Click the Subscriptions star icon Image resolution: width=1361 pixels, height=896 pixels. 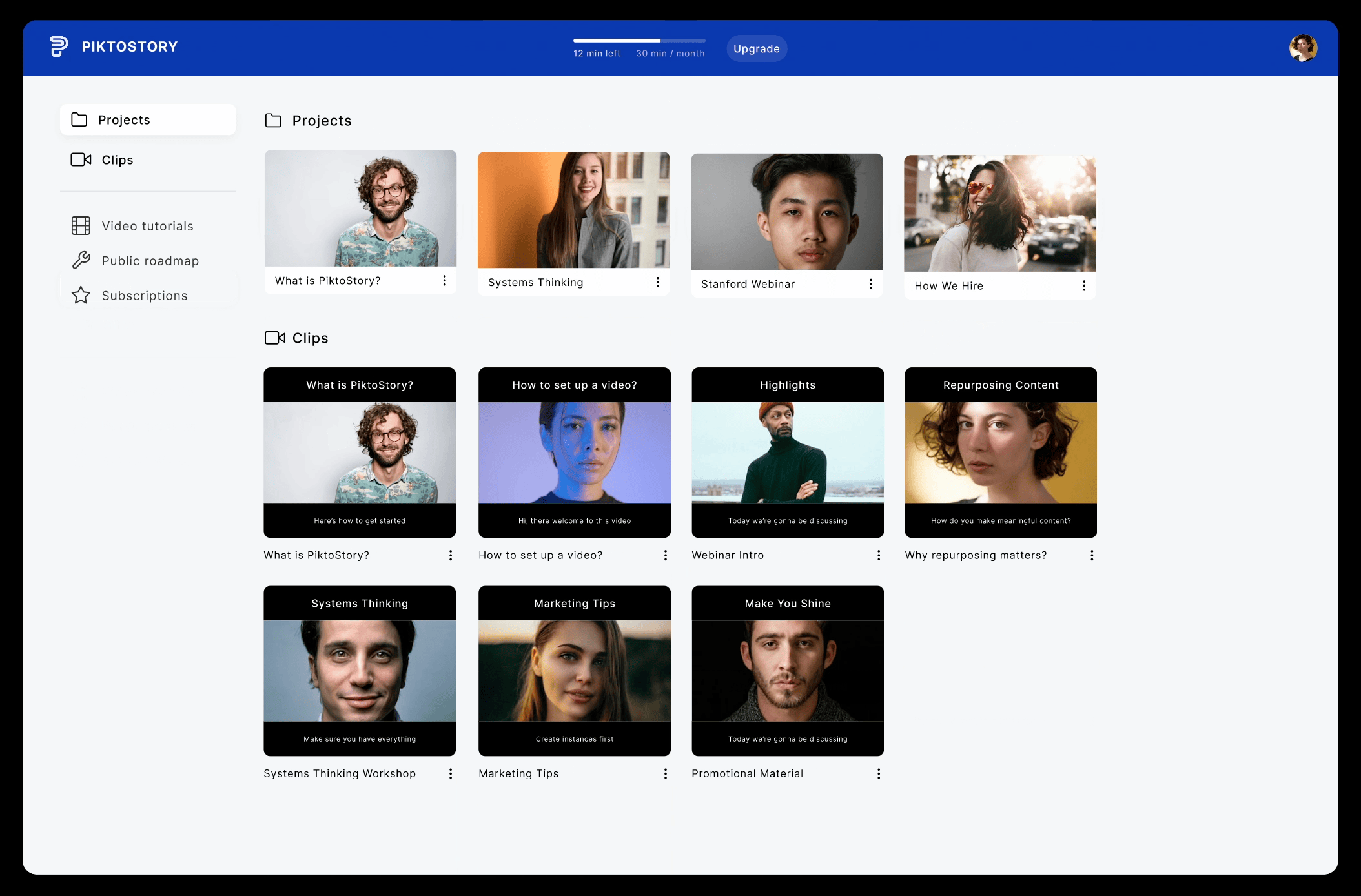81,295
